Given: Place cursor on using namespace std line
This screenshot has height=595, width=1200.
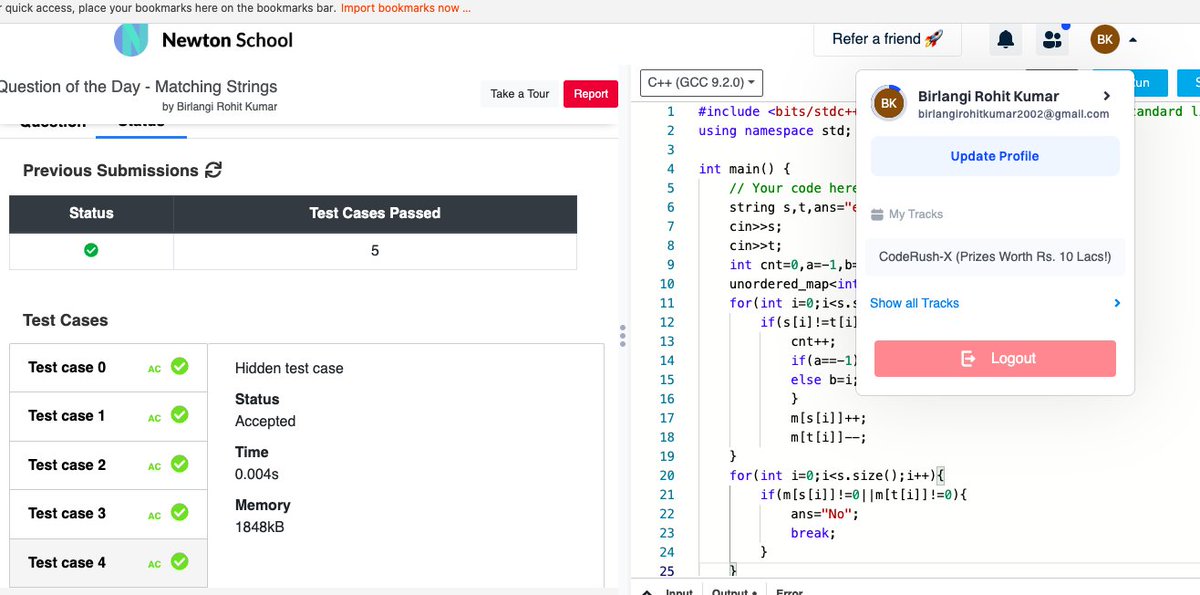Looking at the screenshot, I should [775, 131].
